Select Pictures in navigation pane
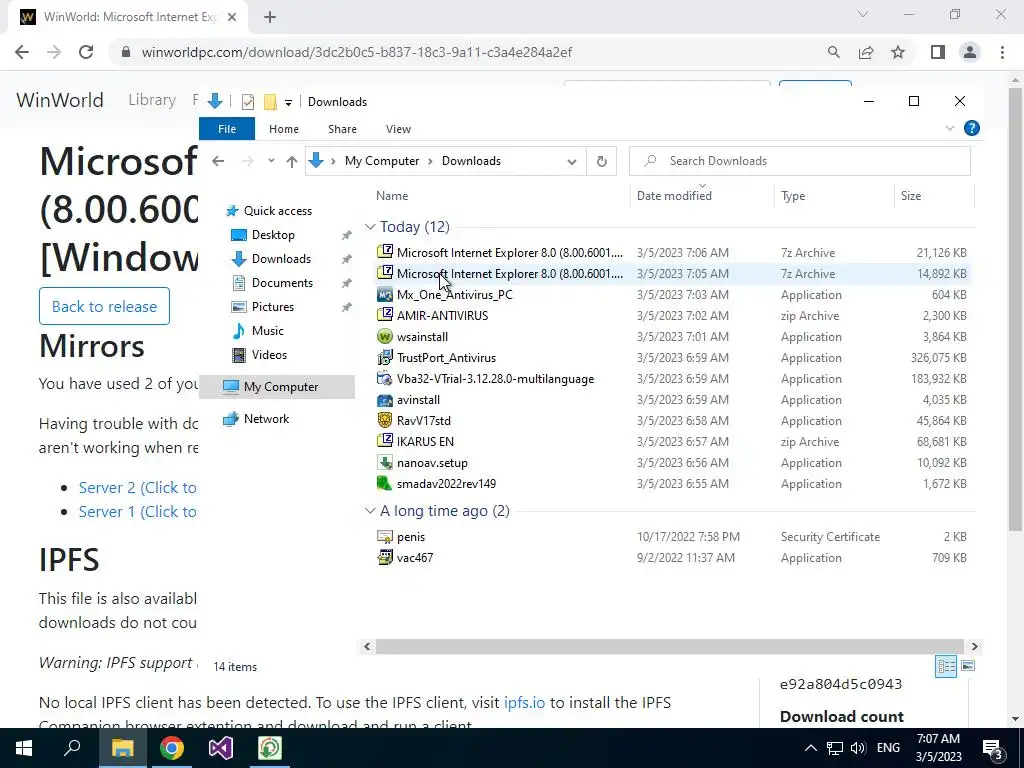 coord(272,307)
